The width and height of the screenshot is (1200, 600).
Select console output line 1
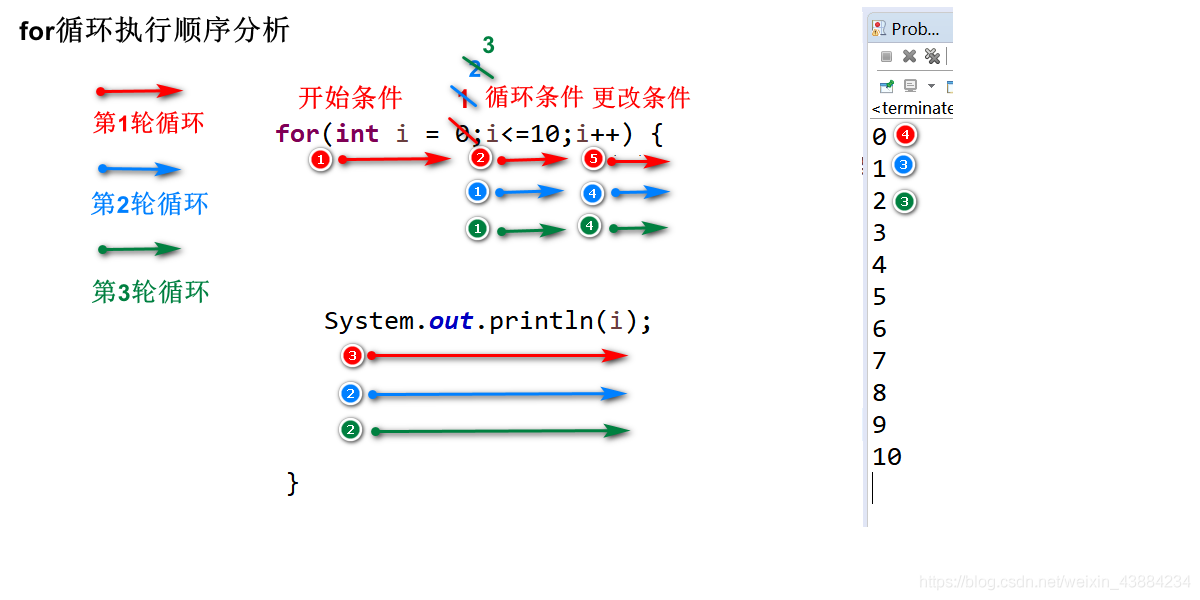[879, 169]
